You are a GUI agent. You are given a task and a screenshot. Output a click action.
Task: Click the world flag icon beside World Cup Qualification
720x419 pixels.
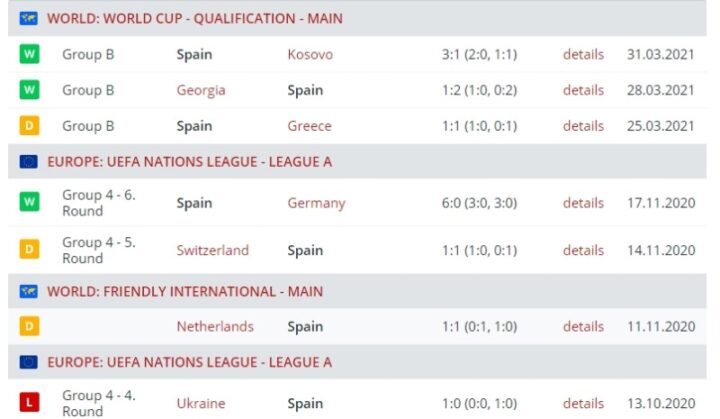pyautogui.click(x=29, y=18)
